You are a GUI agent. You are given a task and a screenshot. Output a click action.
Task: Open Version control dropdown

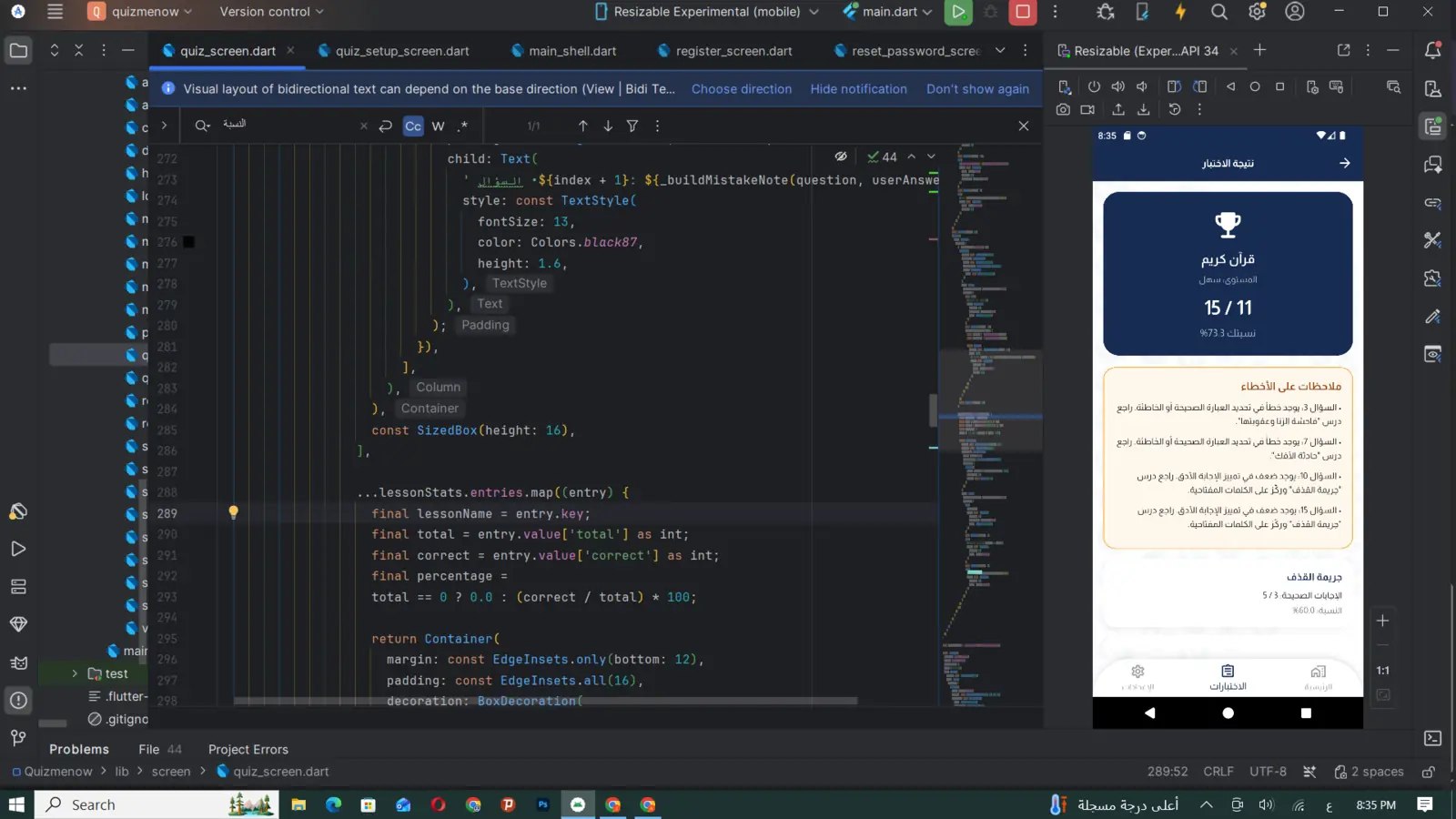[x=271, y=12]
